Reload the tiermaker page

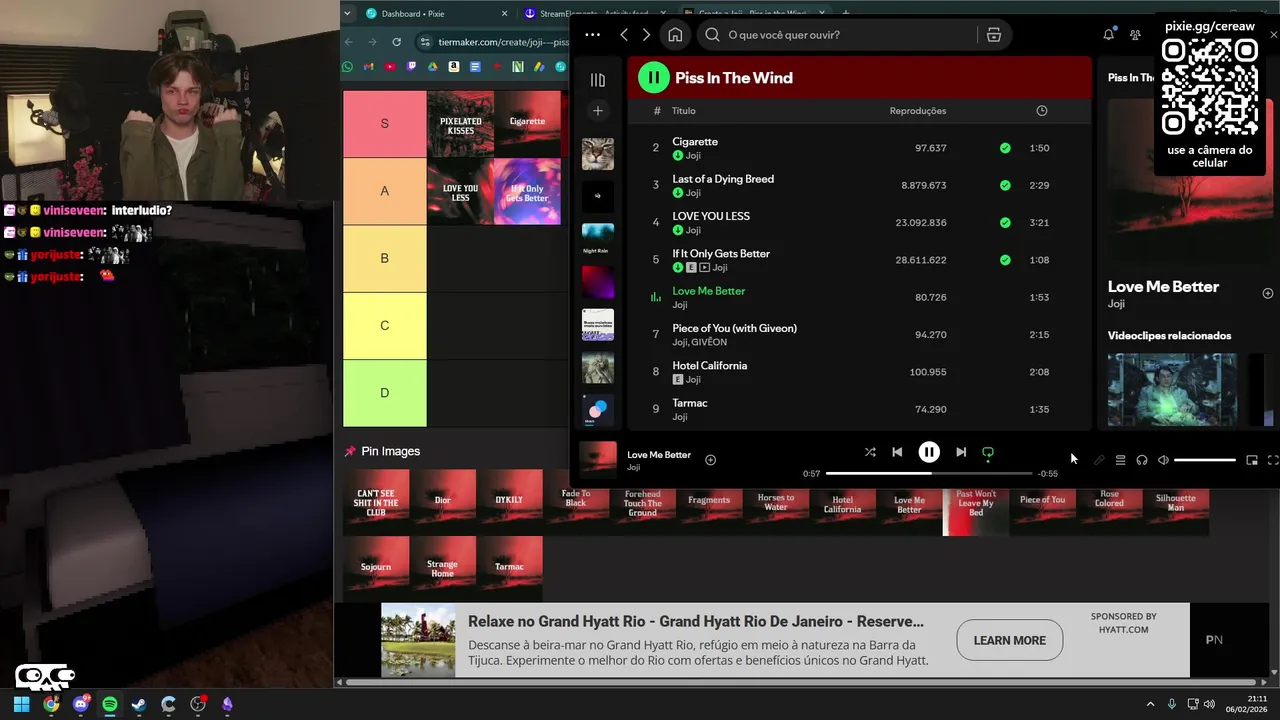[x=396, y=42]
